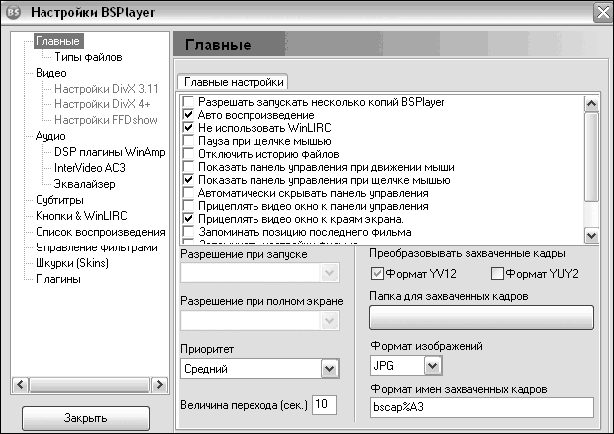Toggle the Авто воспроизведение checkbox
This screenshot has height=434, width=614.
[188, 115]
